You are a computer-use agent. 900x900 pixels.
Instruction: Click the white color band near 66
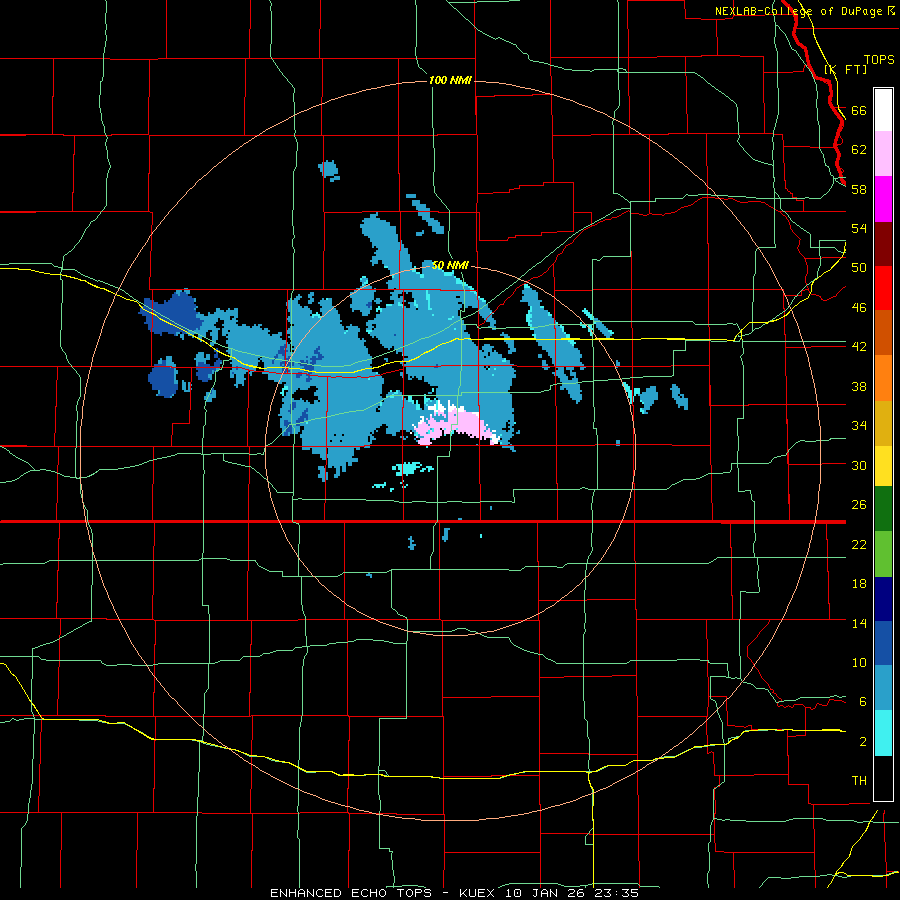(883, 110)
